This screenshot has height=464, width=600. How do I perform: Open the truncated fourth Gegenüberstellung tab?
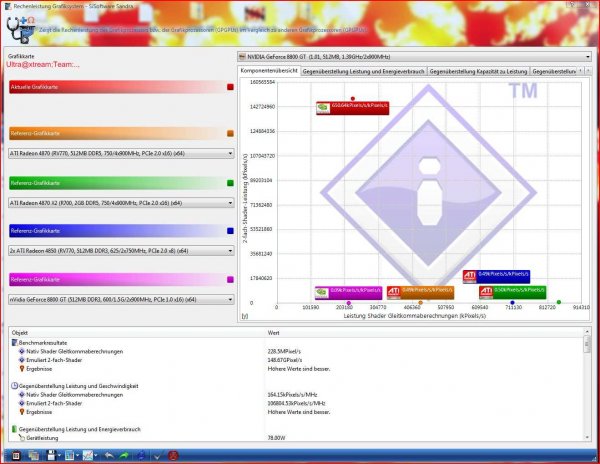tap(553, 72)
